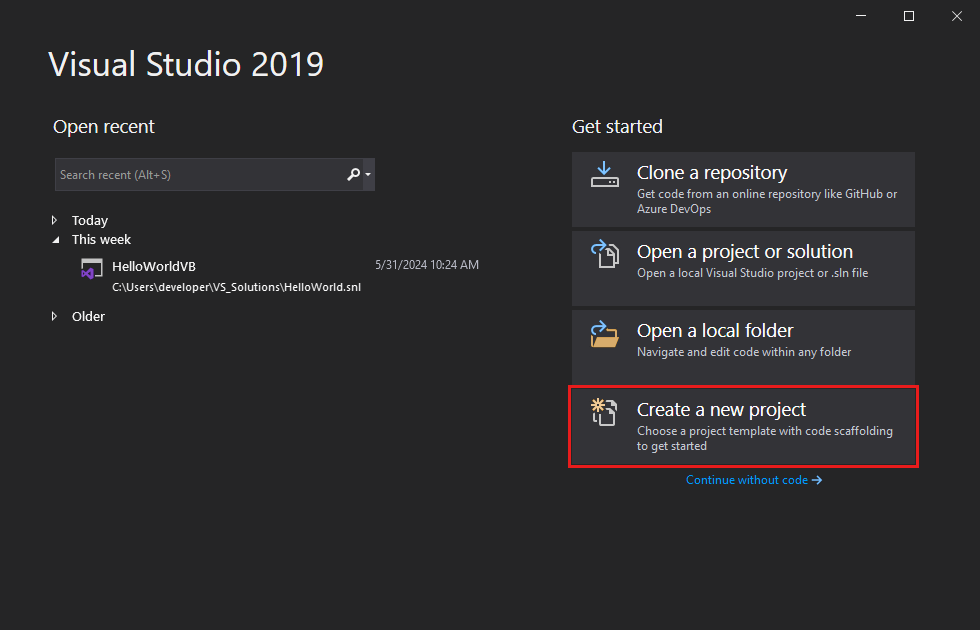Collapse the This week group
This screenshot has width=980, height=630.
point(55,239)
